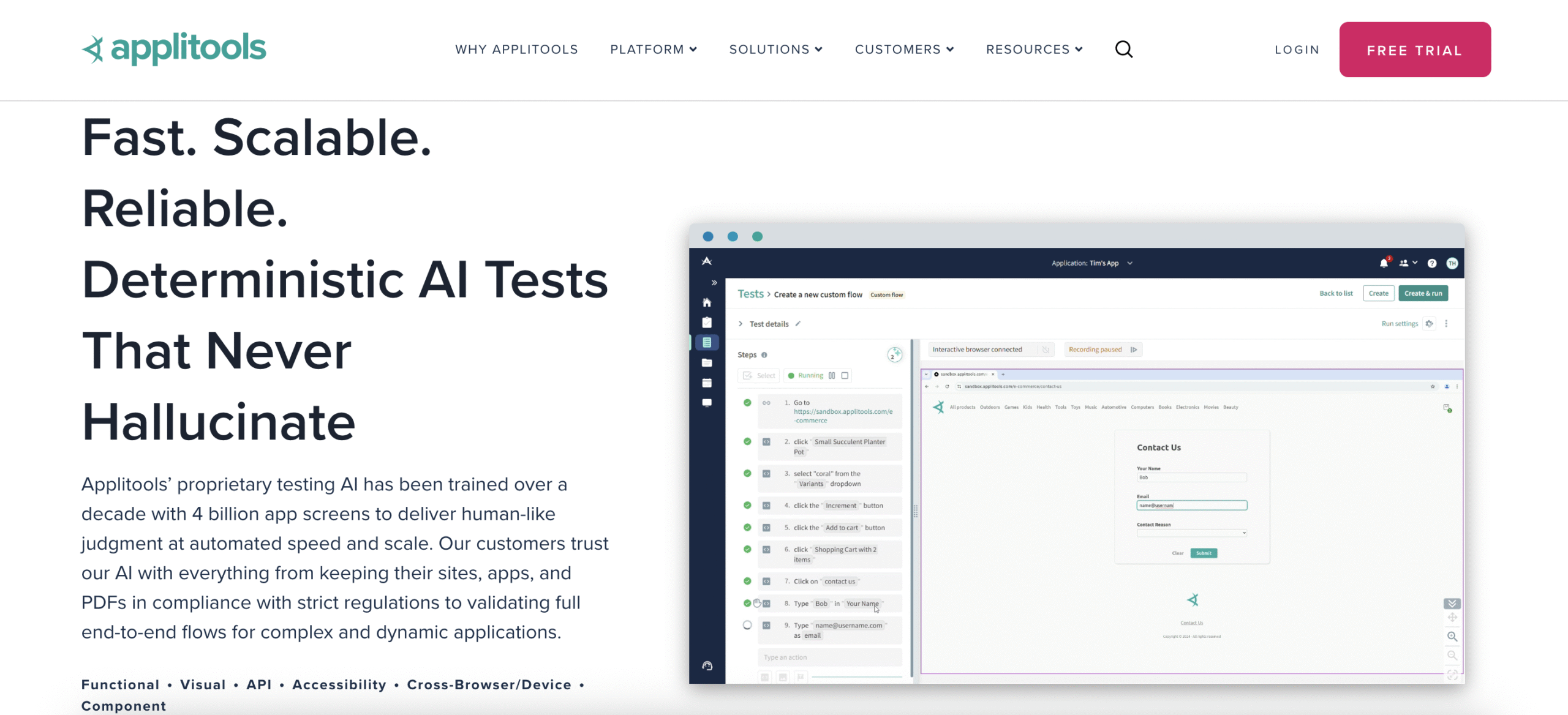Open the monitor icon in app sidebar

(x=707, y=403)
